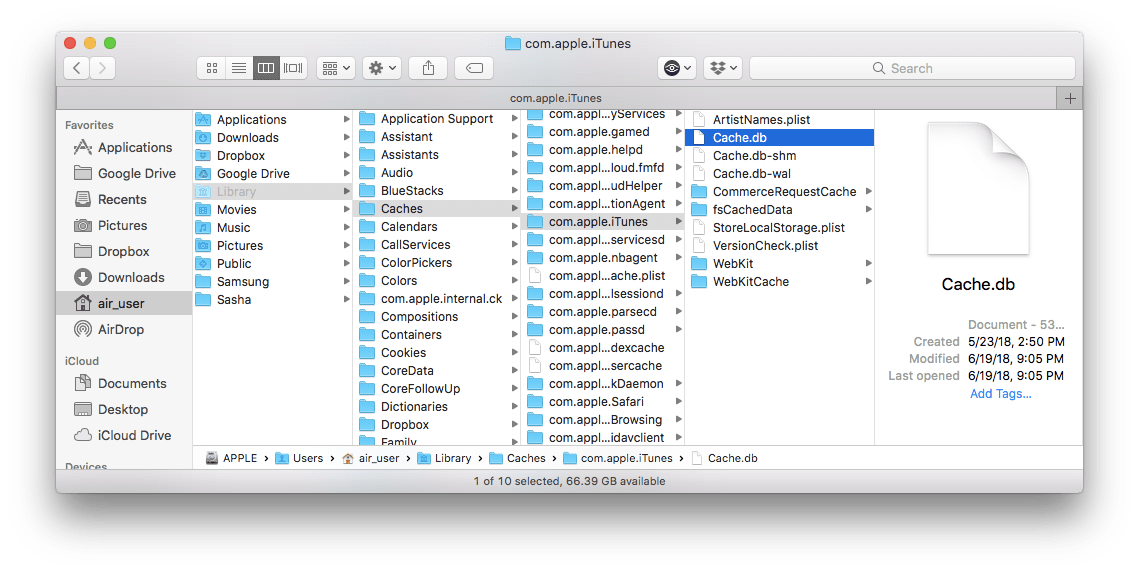1139x573 pixels.
Task: Click APPLE in the path bar
Action: 232,458
